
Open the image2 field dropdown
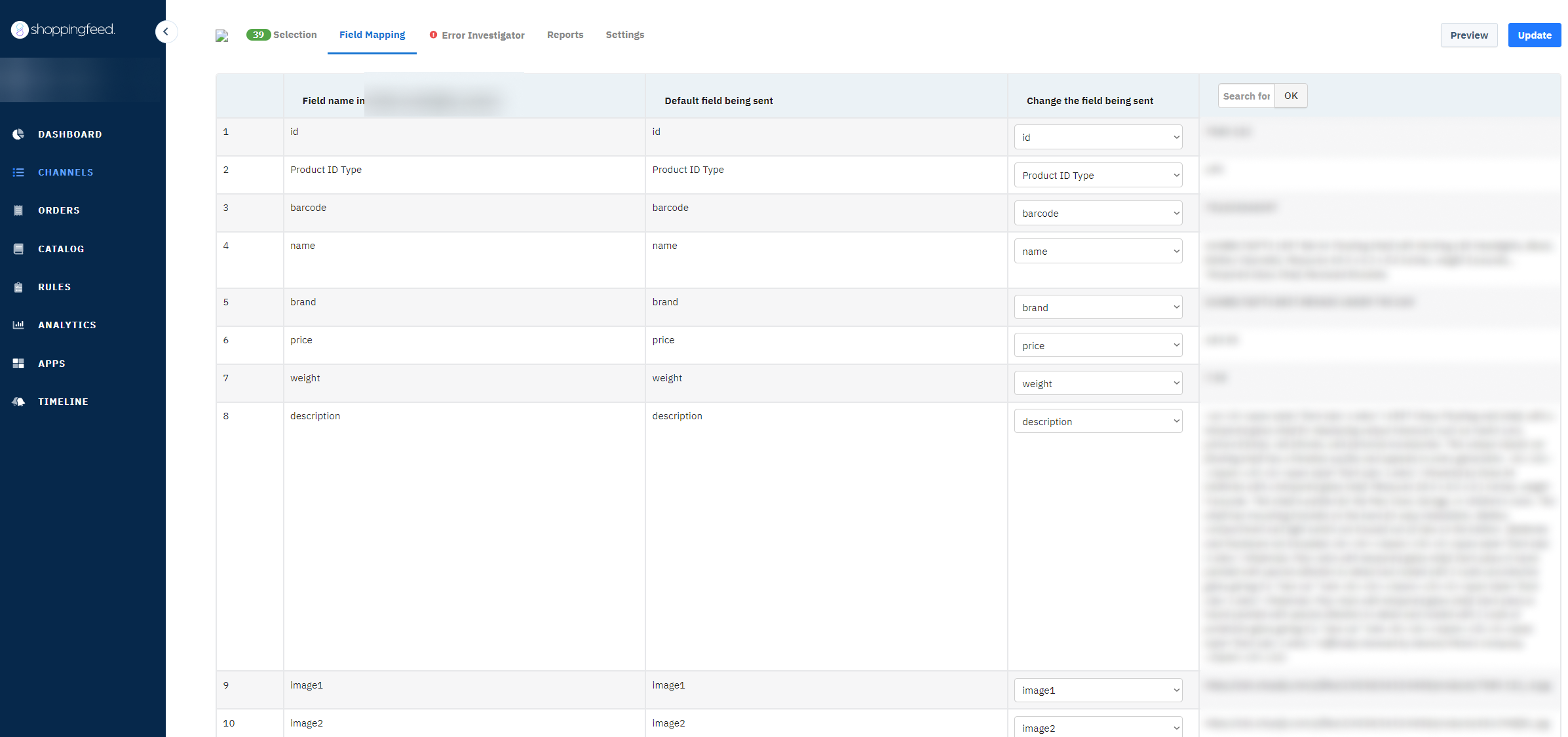pos(1098,728)
